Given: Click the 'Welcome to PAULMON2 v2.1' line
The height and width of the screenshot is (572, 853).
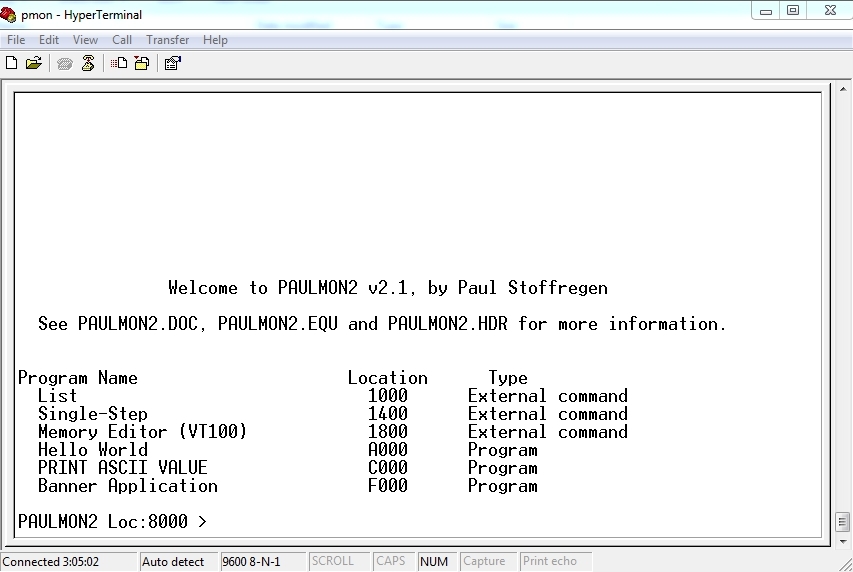Looking at the screenshot, I should (388, 288).
